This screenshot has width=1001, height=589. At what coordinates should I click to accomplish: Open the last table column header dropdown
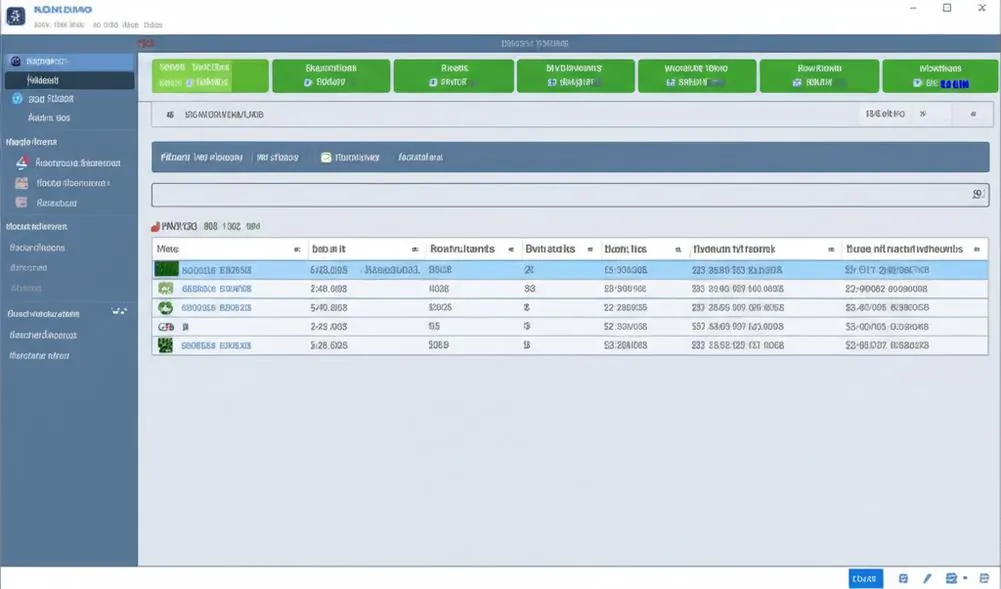977,250
